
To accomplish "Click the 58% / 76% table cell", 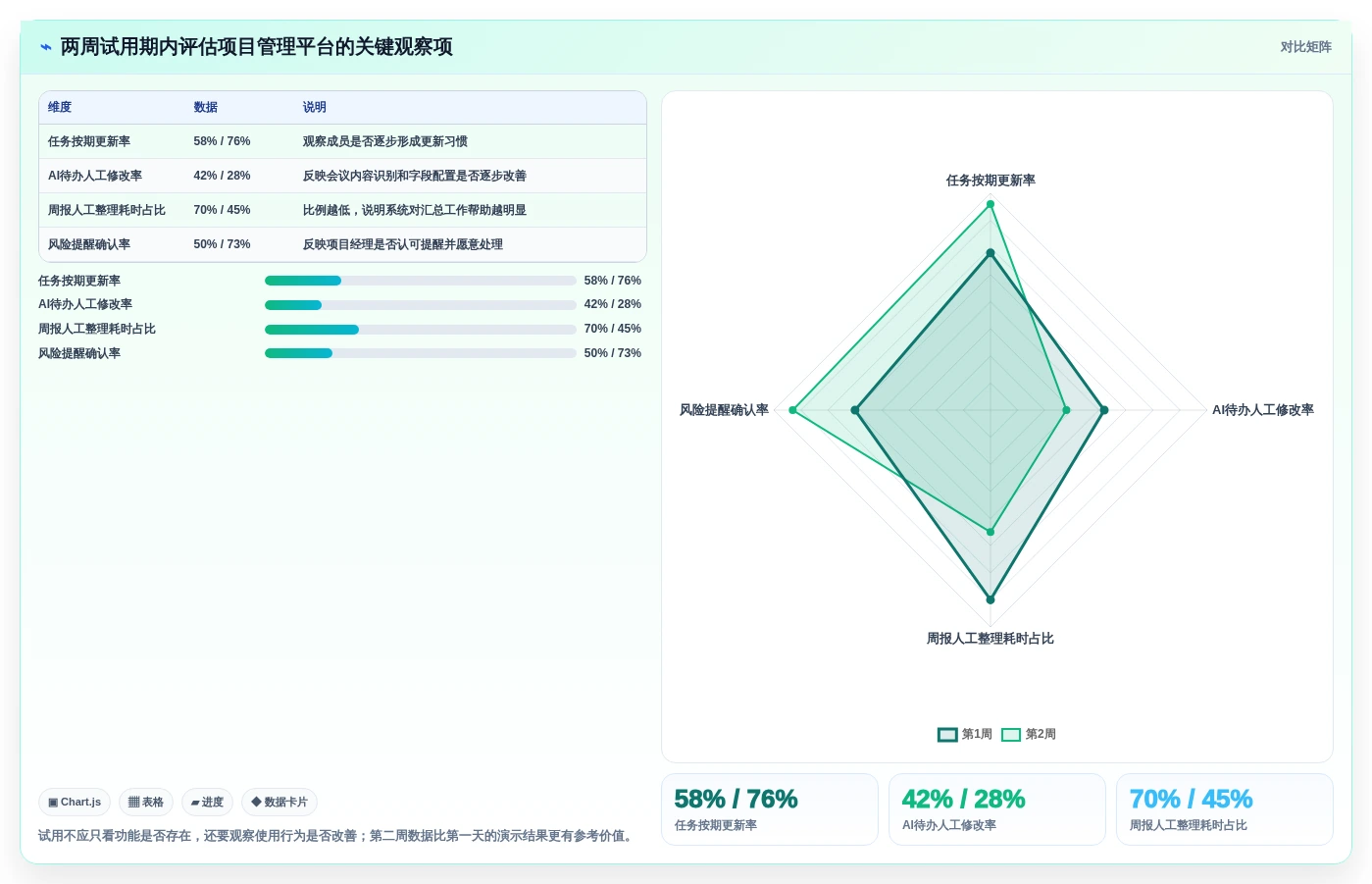I will [222, 142].
